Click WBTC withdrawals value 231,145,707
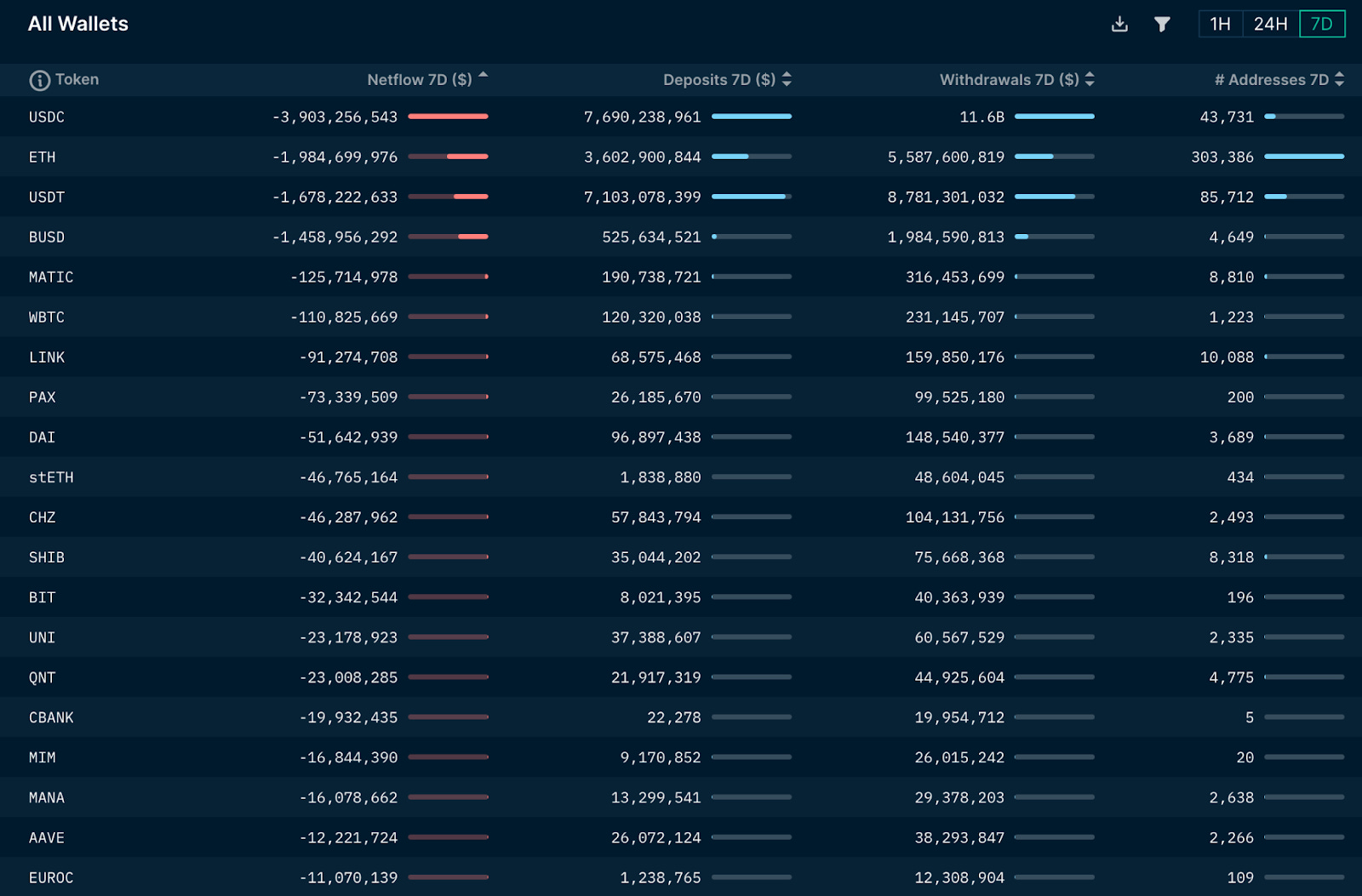Viewport: 1362px width, 896px height. click(955, 317)
